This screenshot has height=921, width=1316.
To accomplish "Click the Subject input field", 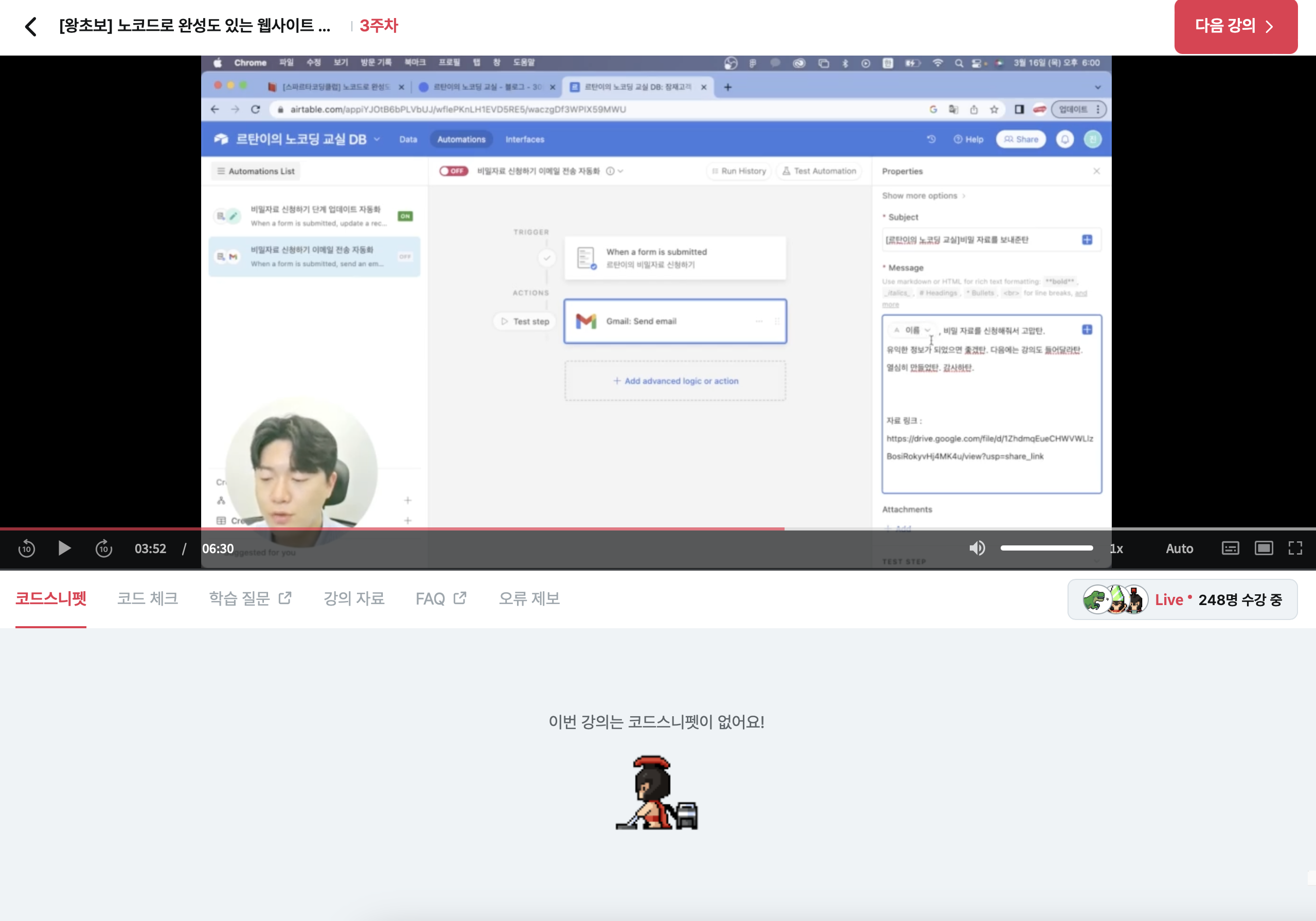I will pos(991,240).
